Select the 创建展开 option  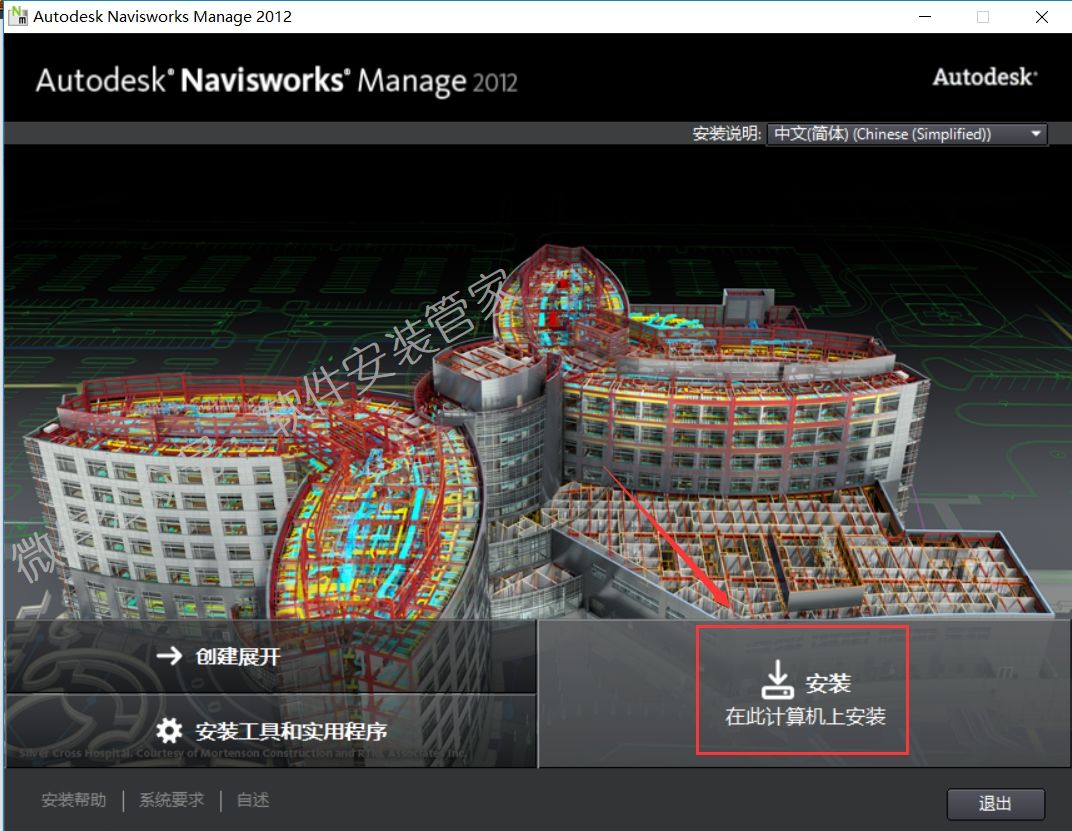tap(238, 656)
